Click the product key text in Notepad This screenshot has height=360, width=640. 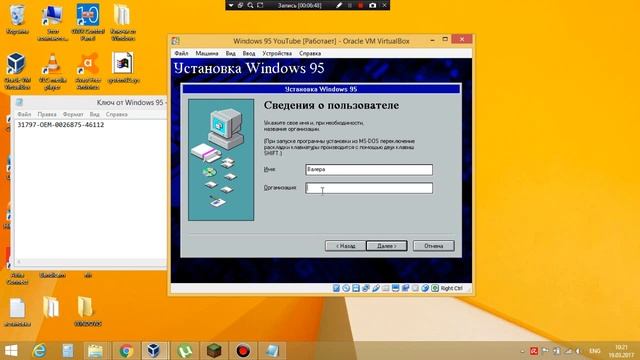coord(61,125)
